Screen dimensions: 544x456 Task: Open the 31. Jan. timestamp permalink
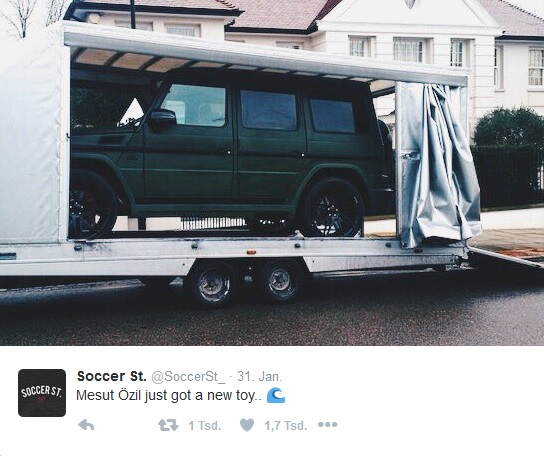click(x=260, y=377)
